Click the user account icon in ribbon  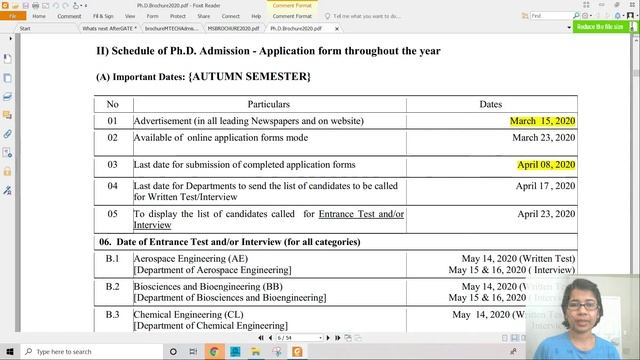(x=630, y=16)
